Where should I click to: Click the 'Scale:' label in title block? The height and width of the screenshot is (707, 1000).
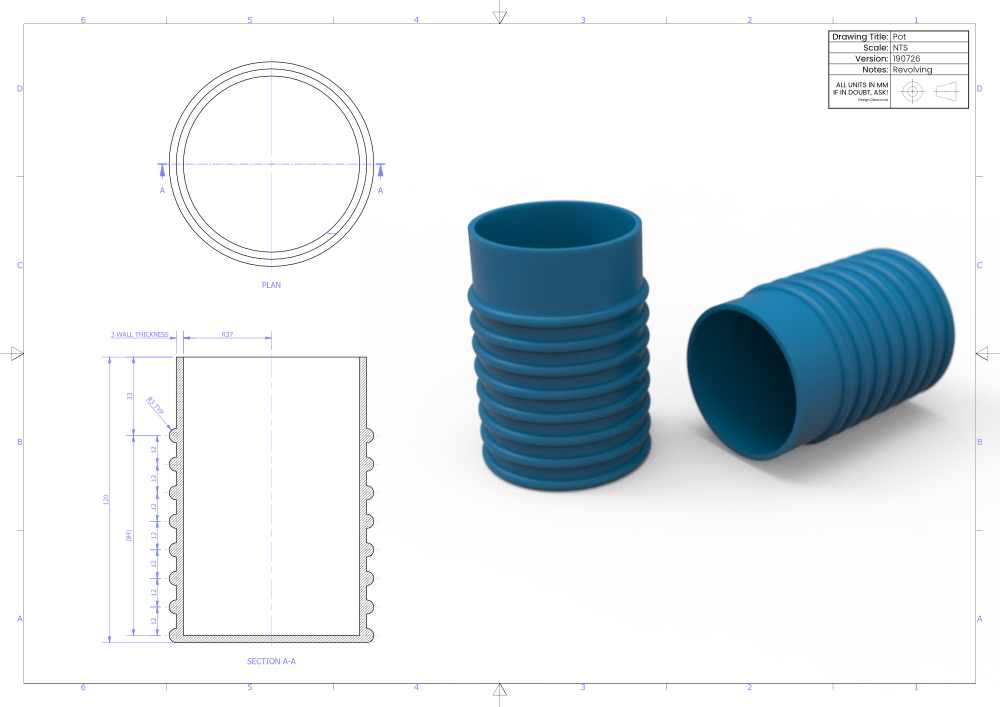(x=875, y=48)
